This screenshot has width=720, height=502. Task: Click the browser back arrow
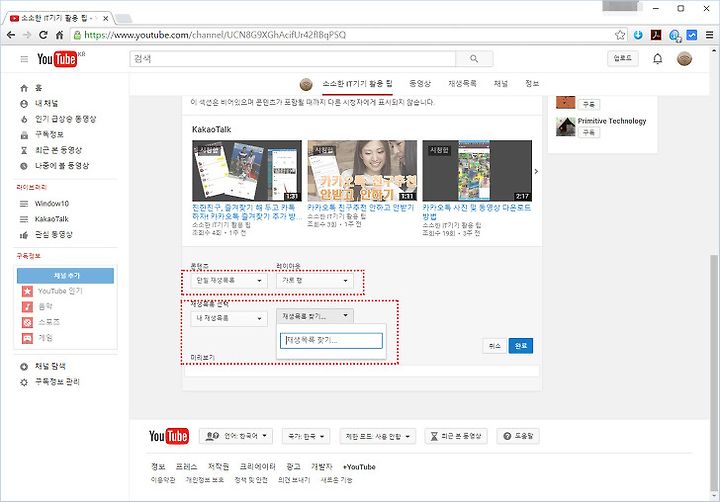pos(11,35)
